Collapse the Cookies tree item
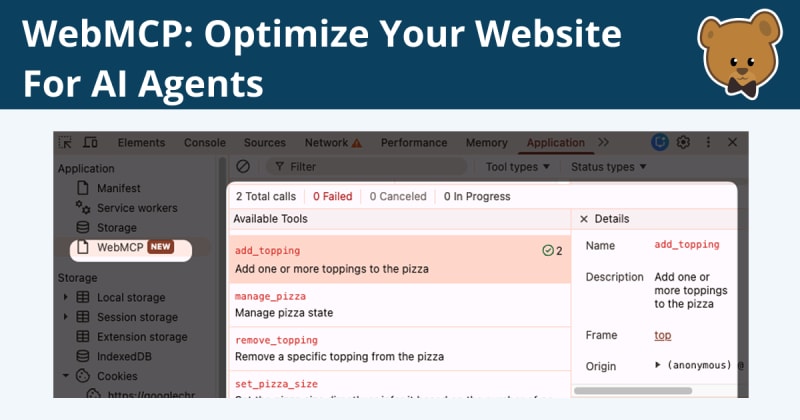This screenshot has width=800, height=420. pos(65,376)
